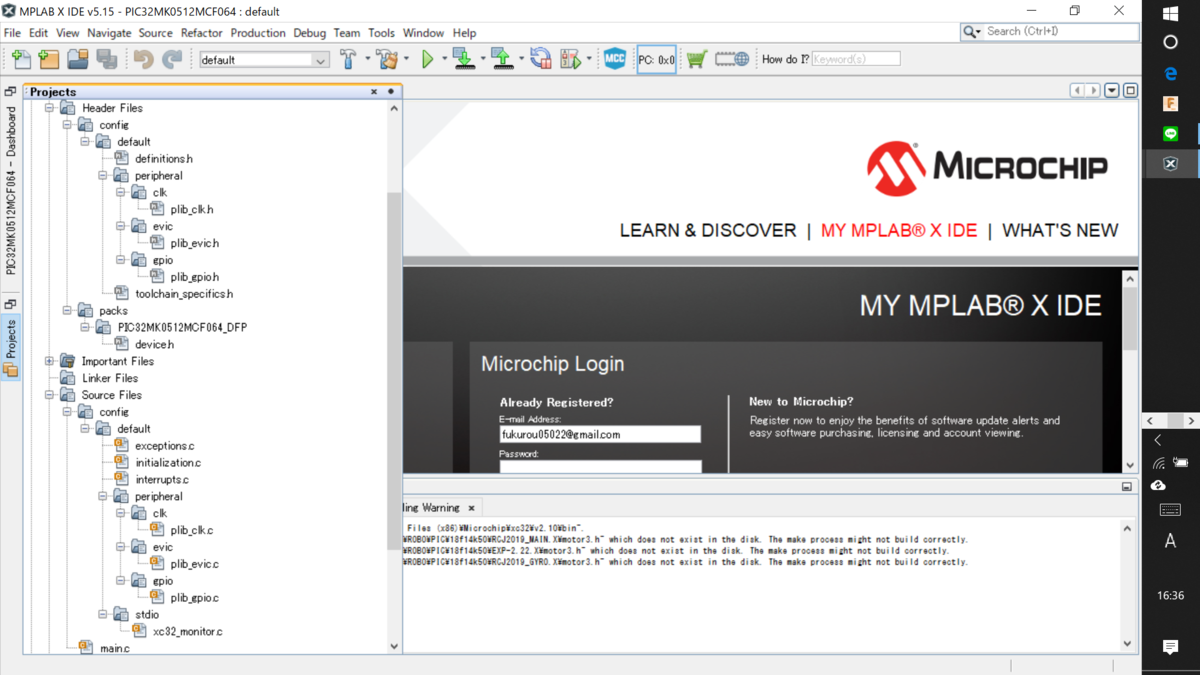This screenshot has width=1200, height=675.
Task: Click the Undo toolbar icon
Action: 144,60
